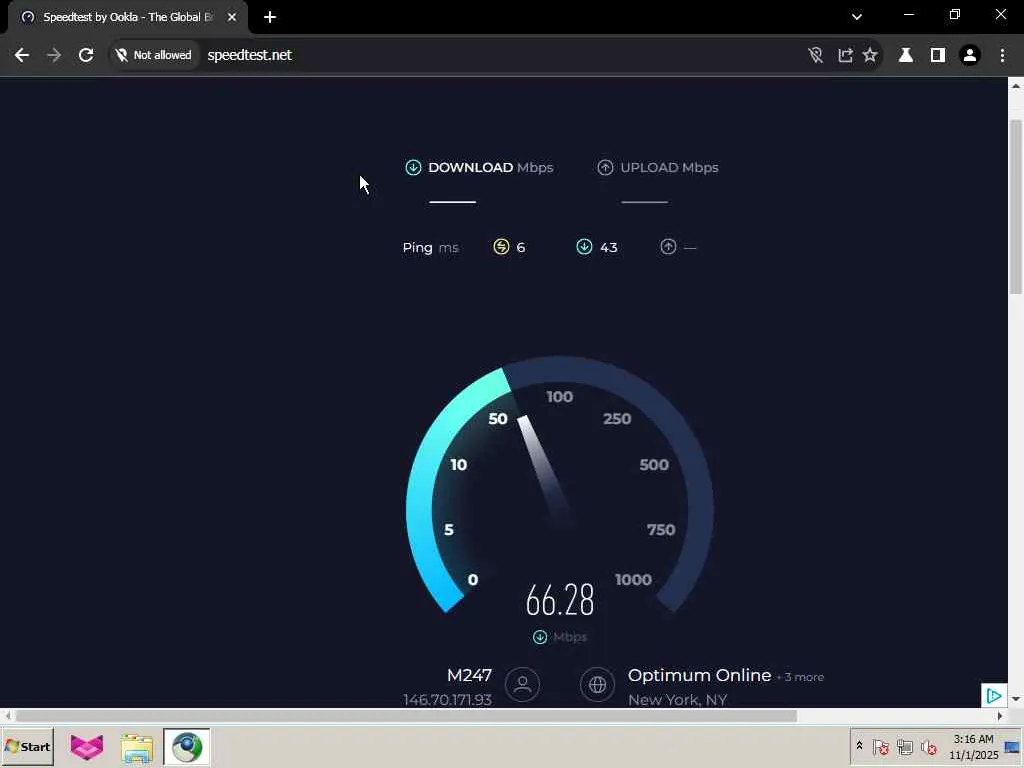Click the scroll-down arrow of the page
The width and height of the screenshot is (1024, 768).
click(x=1016, y=699)
